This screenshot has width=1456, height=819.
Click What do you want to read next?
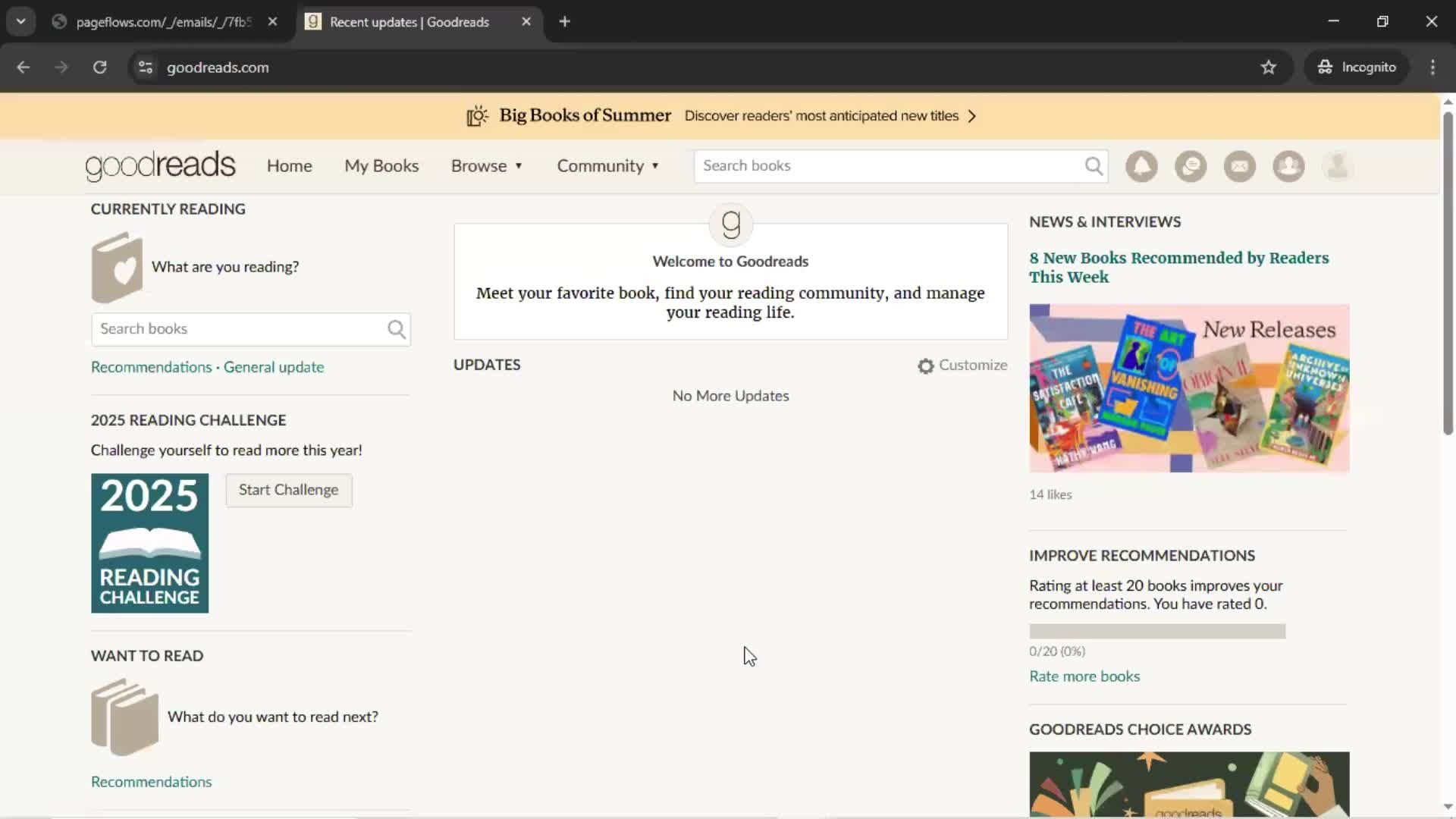273,717
